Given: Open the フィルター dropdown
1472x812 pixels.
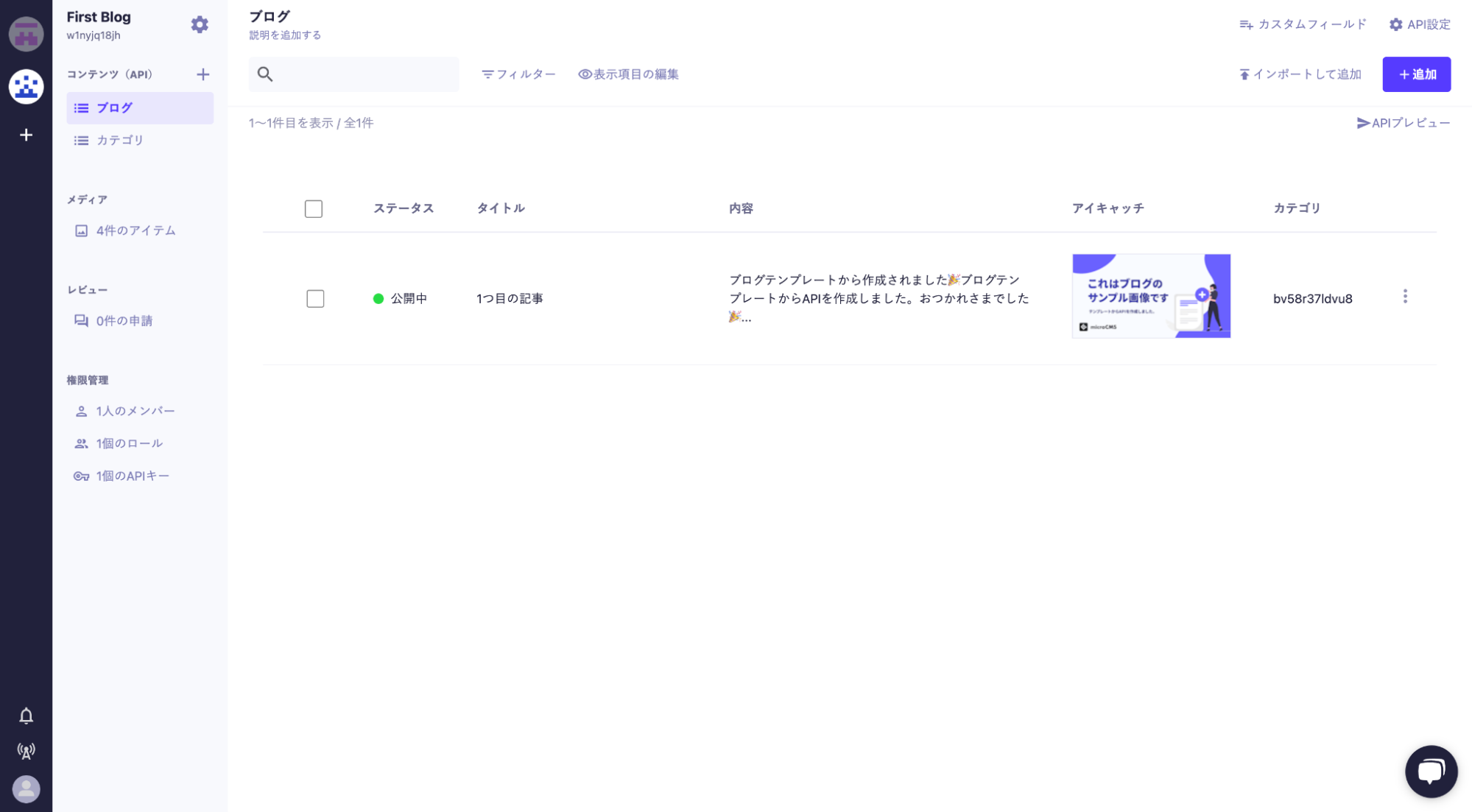Looking at the screenshot, I should coord(518,74).
